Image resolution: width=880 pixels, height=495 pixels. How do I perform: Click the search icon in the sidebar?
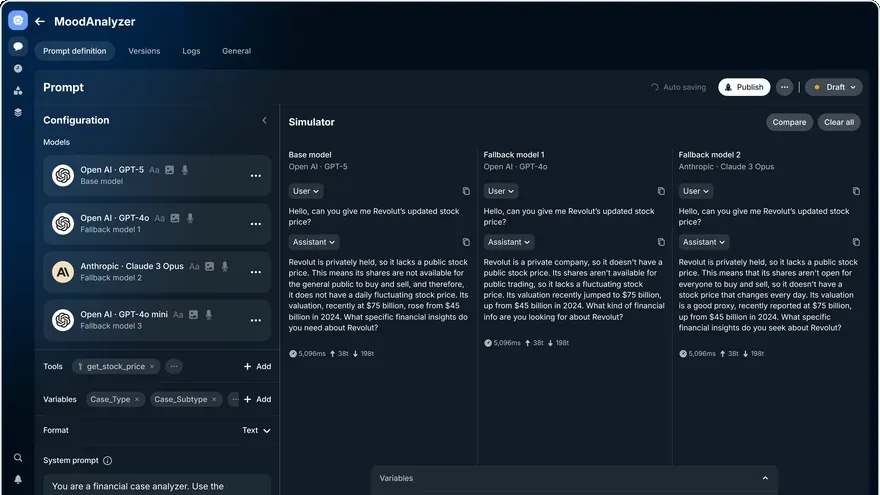click(18, 457)
